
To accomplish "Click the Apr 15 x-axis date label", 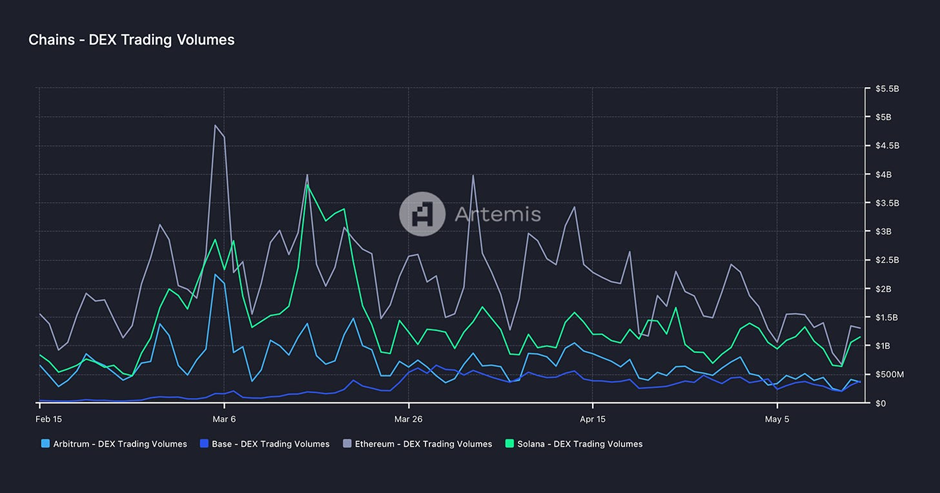I will click(593, 419).
